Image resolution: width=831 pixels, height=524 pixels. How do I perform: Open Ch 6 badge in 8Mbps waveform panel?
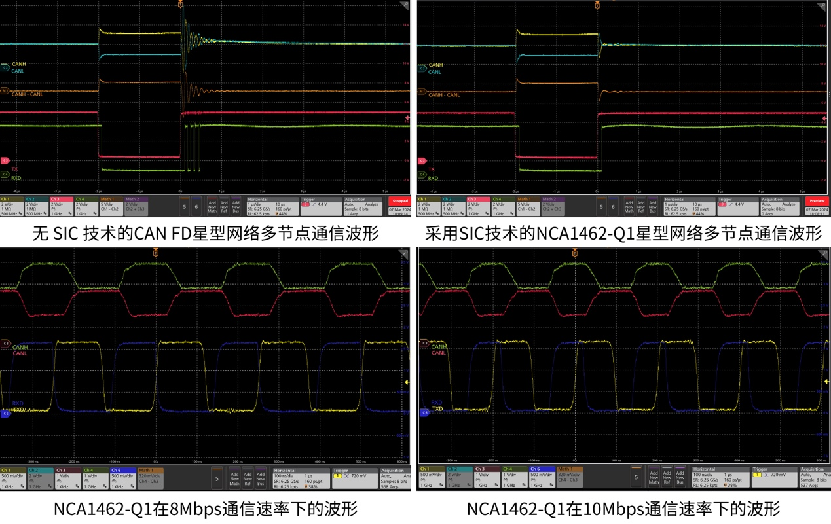[123, 478]
